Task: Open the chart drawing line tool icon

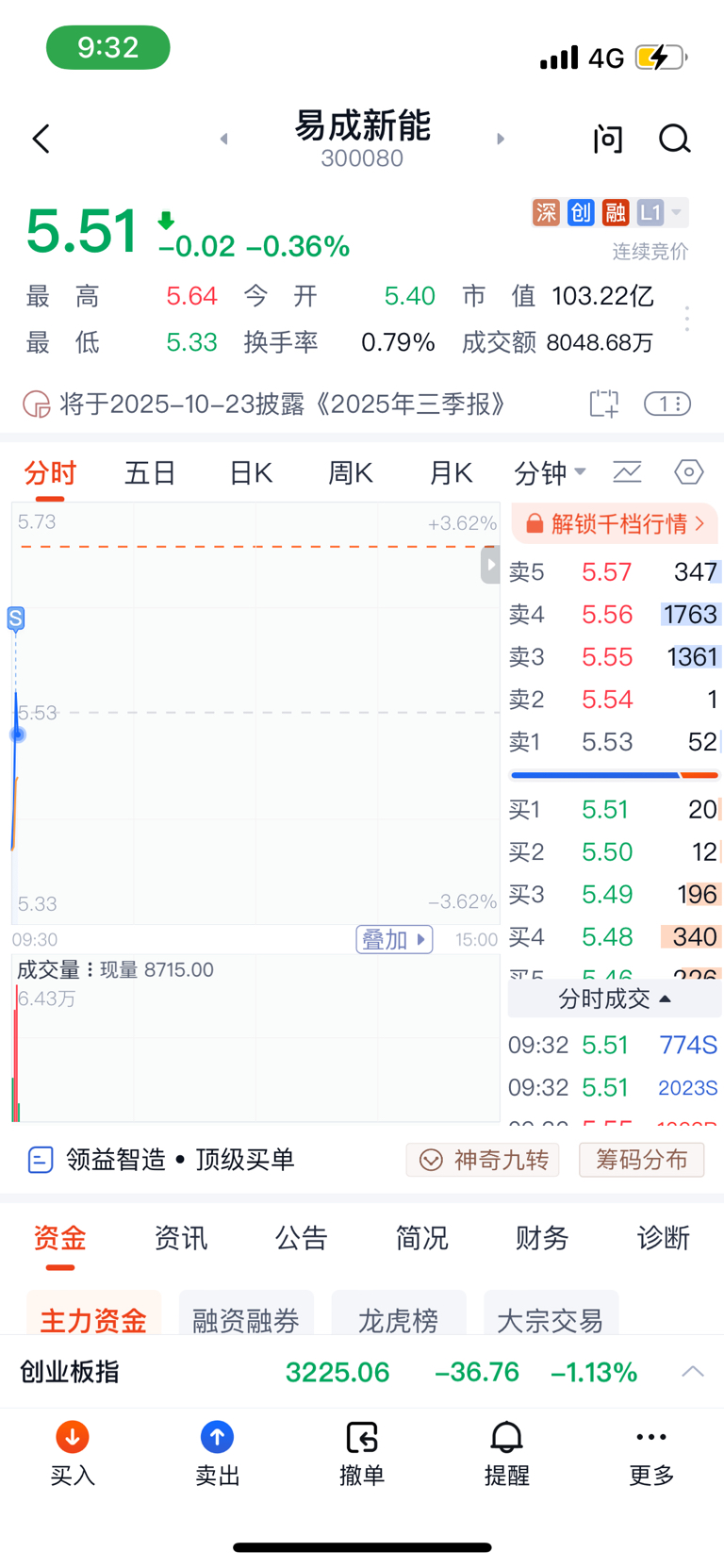Action: (627, 471)
